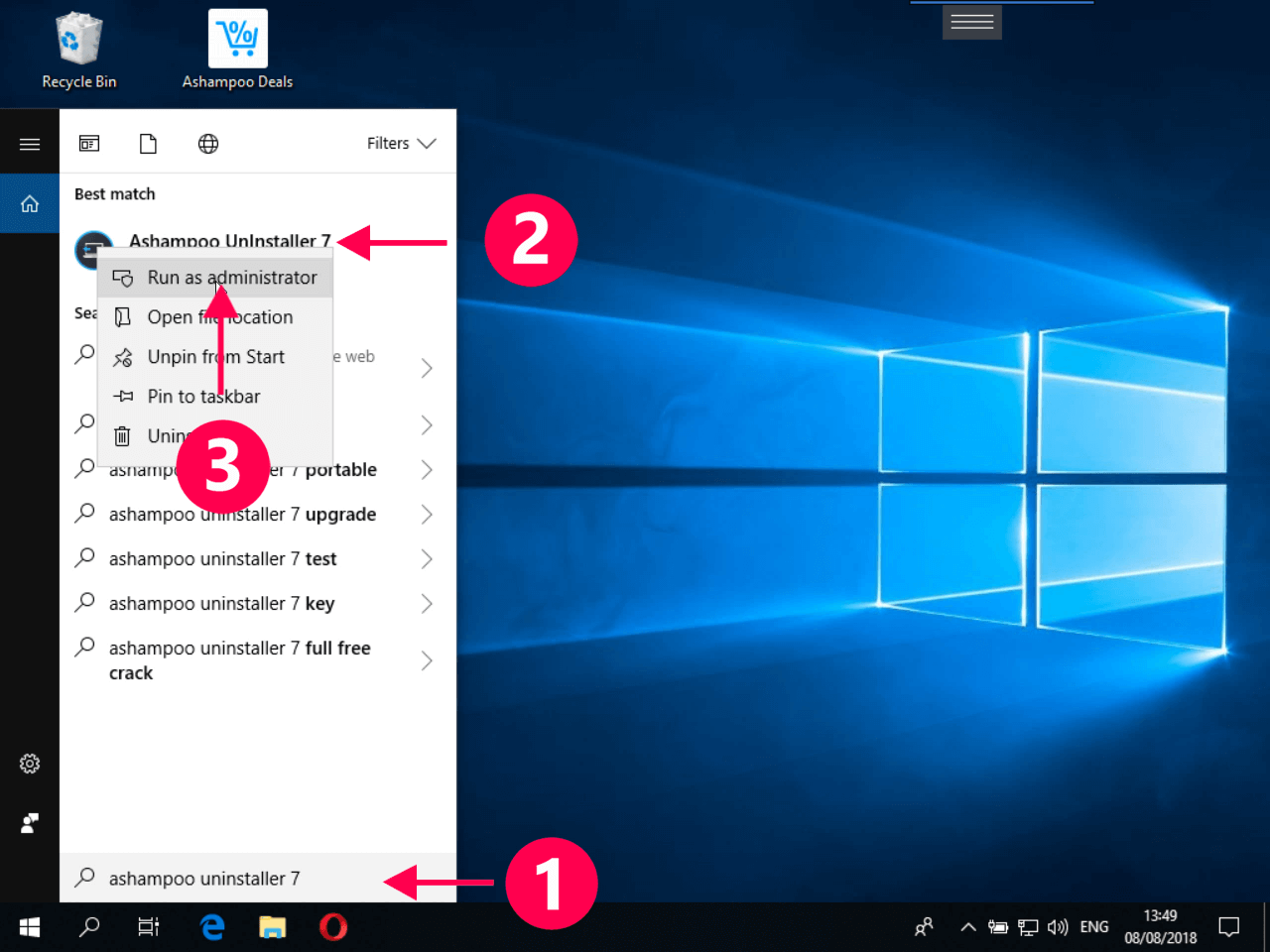Select the Home icon in search sidebar
Viewport: 1270px width, 952px height.
30,202
